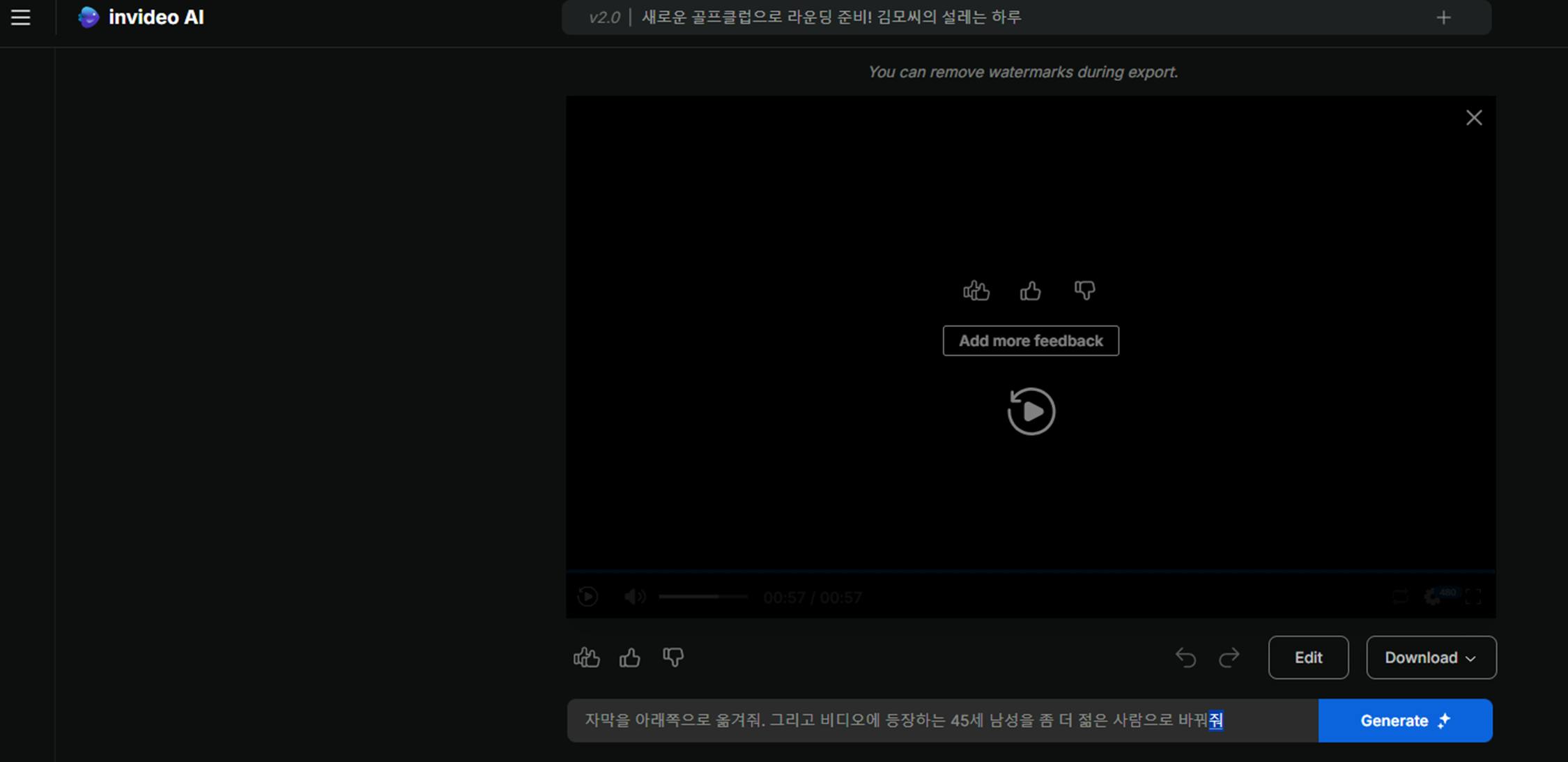Redo the last change

[x=1229, y=657]
